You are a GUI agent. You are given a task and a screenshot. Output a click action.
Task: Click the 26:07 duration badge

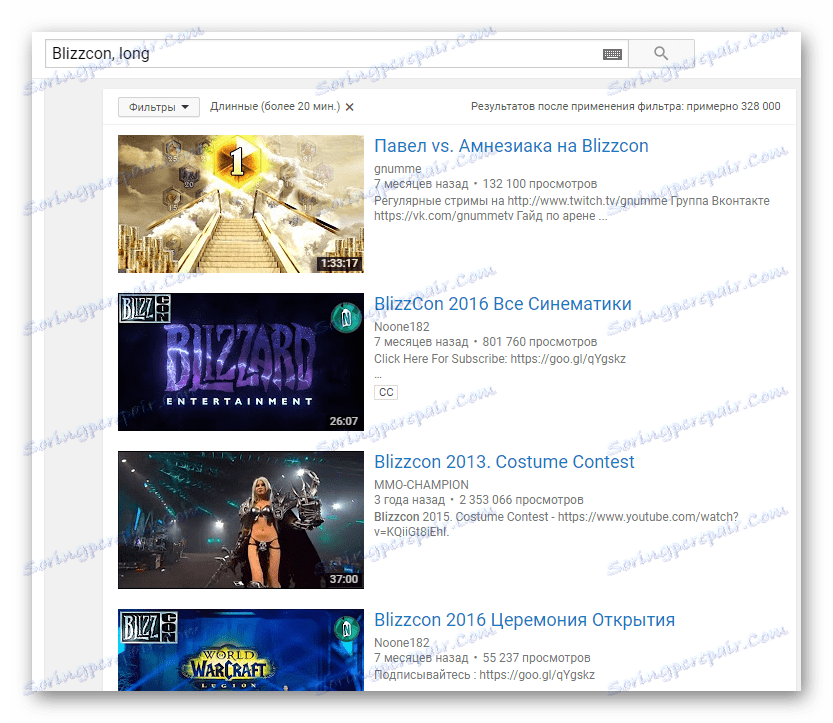click(x=344, y=421)
